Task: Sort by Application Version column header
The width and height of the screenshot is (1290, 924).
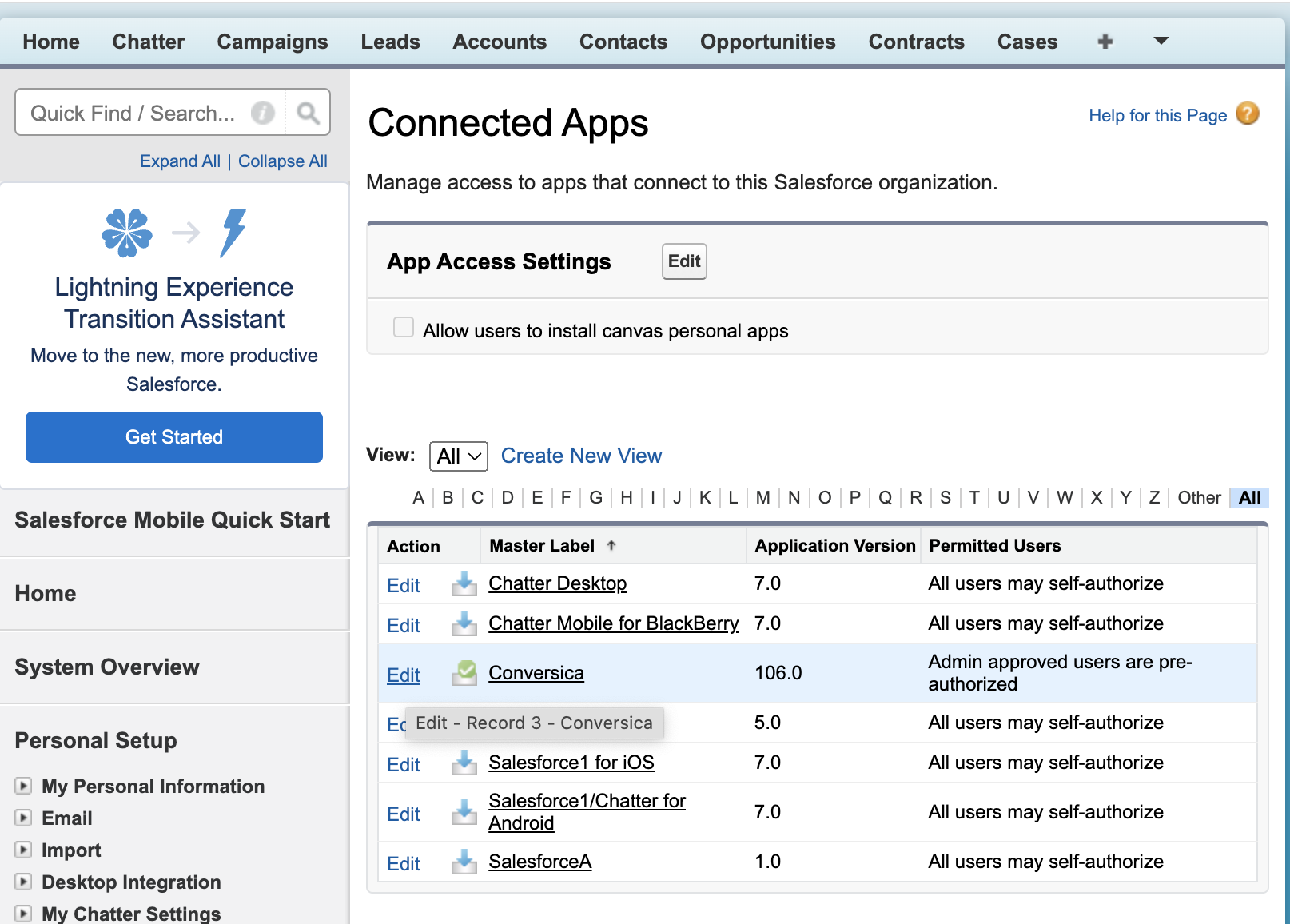Action: tap(835, 546)
